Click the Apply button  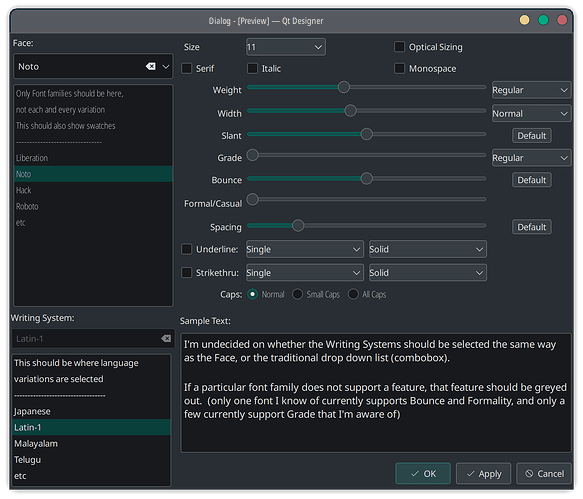tap(483, 473)
